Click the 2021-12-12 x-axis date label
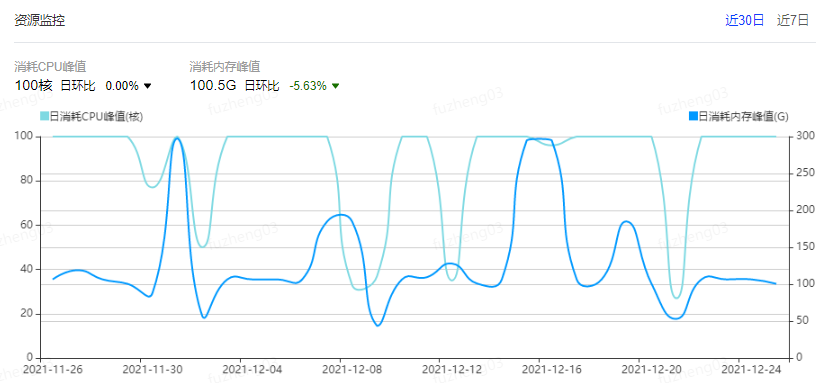The image size is (823, 383). (x=452, y=369)
